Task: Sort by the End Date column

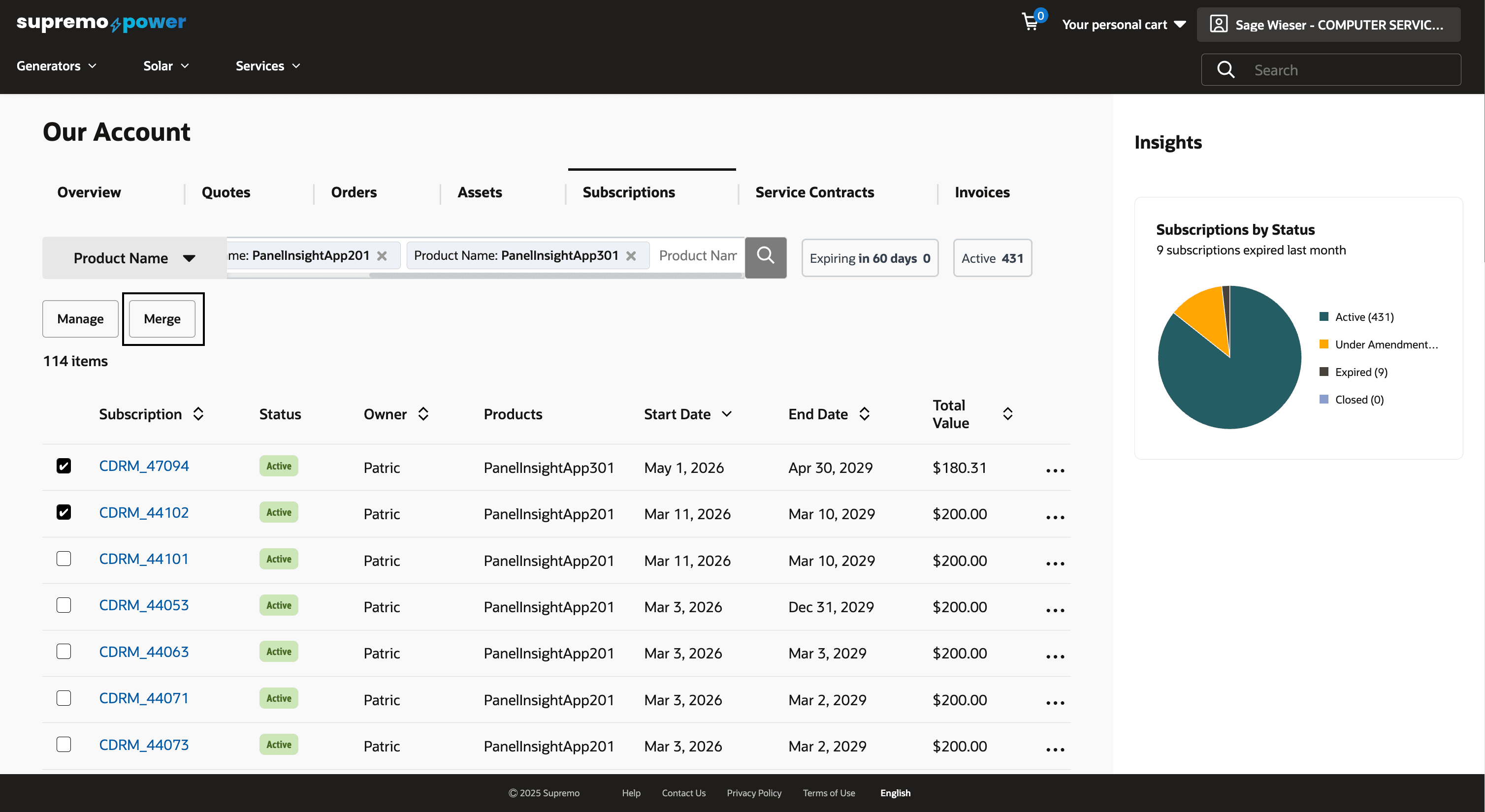Action: coord(864,414)
